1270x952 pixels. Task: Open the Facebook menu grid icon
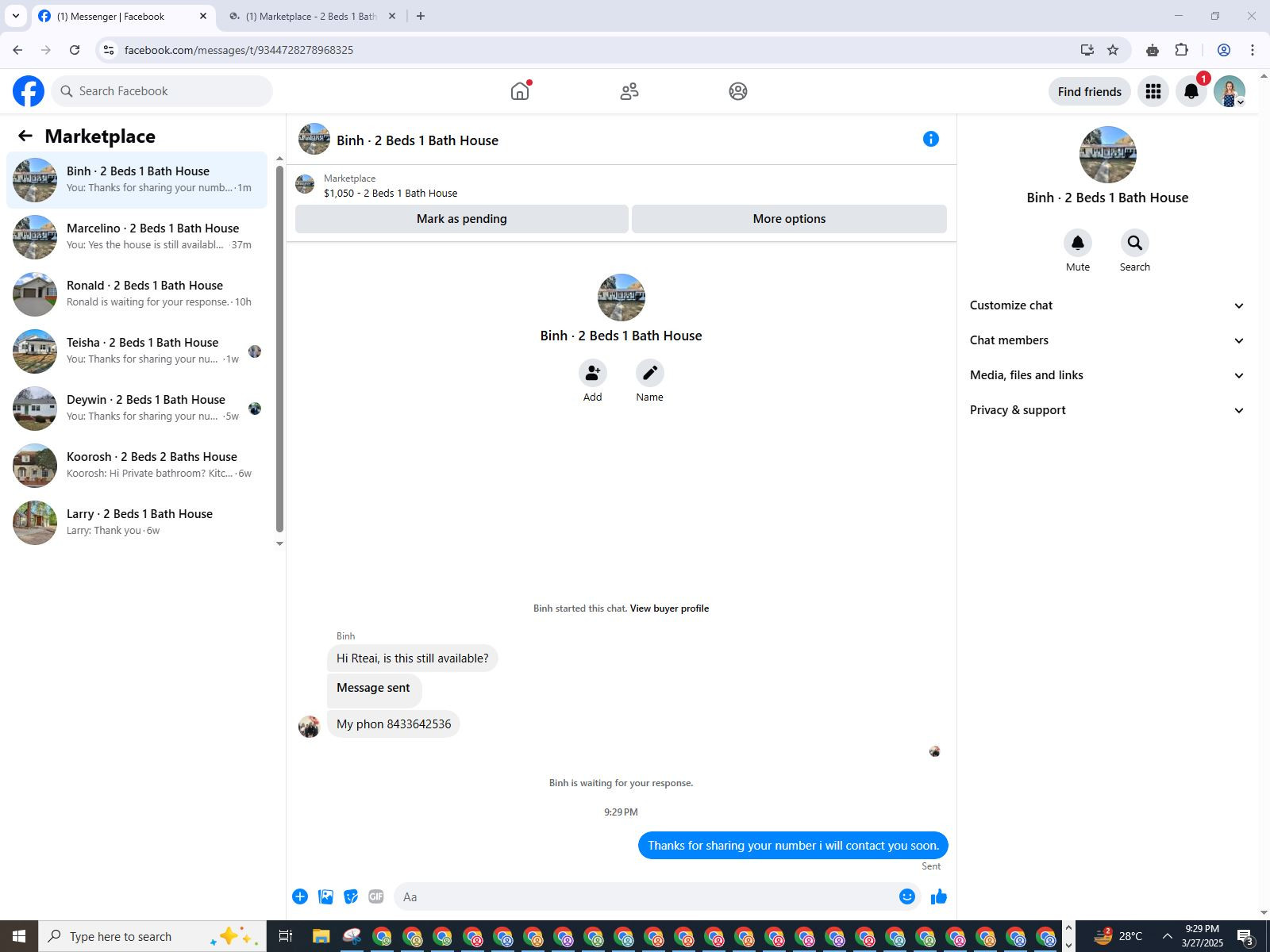click(x=1153, y=91)
